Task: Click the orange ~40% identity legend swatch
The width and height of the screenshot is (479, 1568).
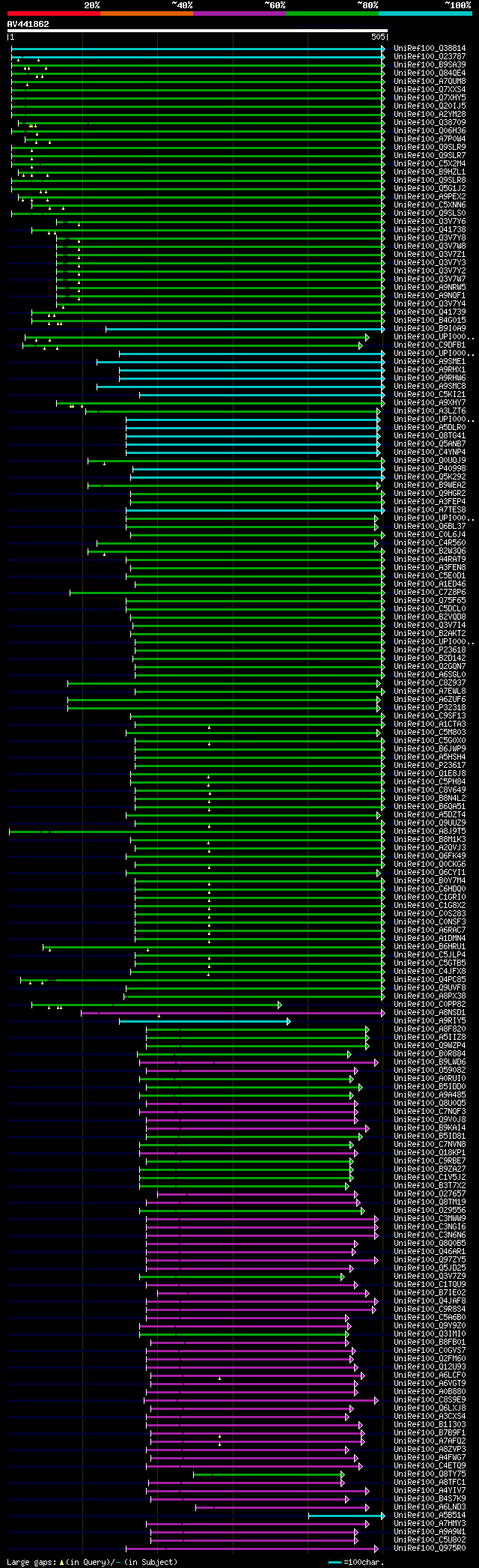Action: click(147, 13)
